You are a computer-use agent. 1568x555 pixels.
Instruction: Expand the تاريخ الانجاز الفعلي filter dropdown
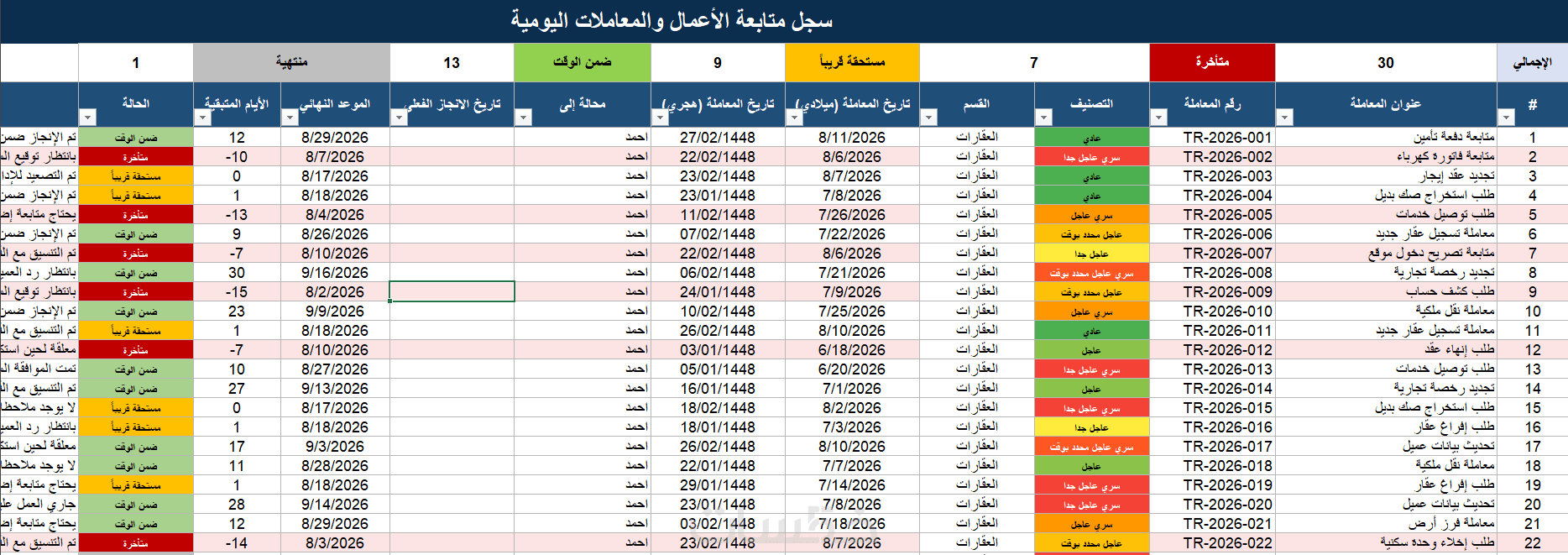(400, 118)
